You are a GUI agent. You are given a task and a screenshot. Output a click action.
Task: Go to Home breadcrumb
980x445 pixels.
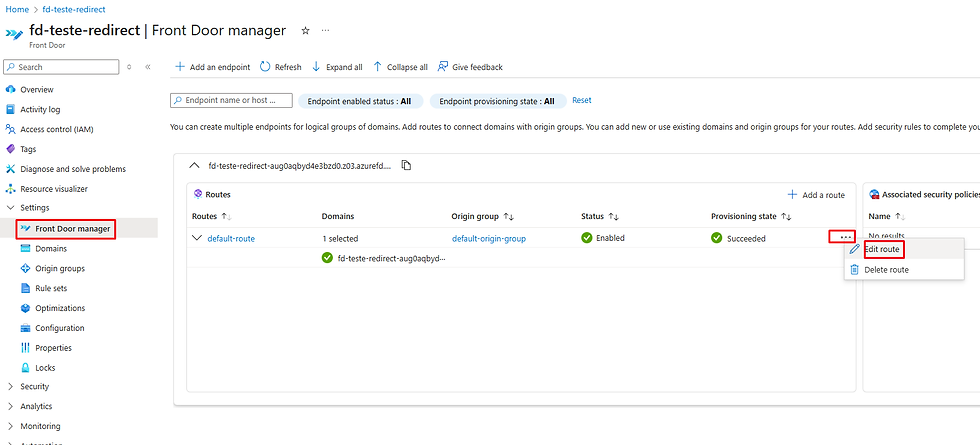coord(18,9)
